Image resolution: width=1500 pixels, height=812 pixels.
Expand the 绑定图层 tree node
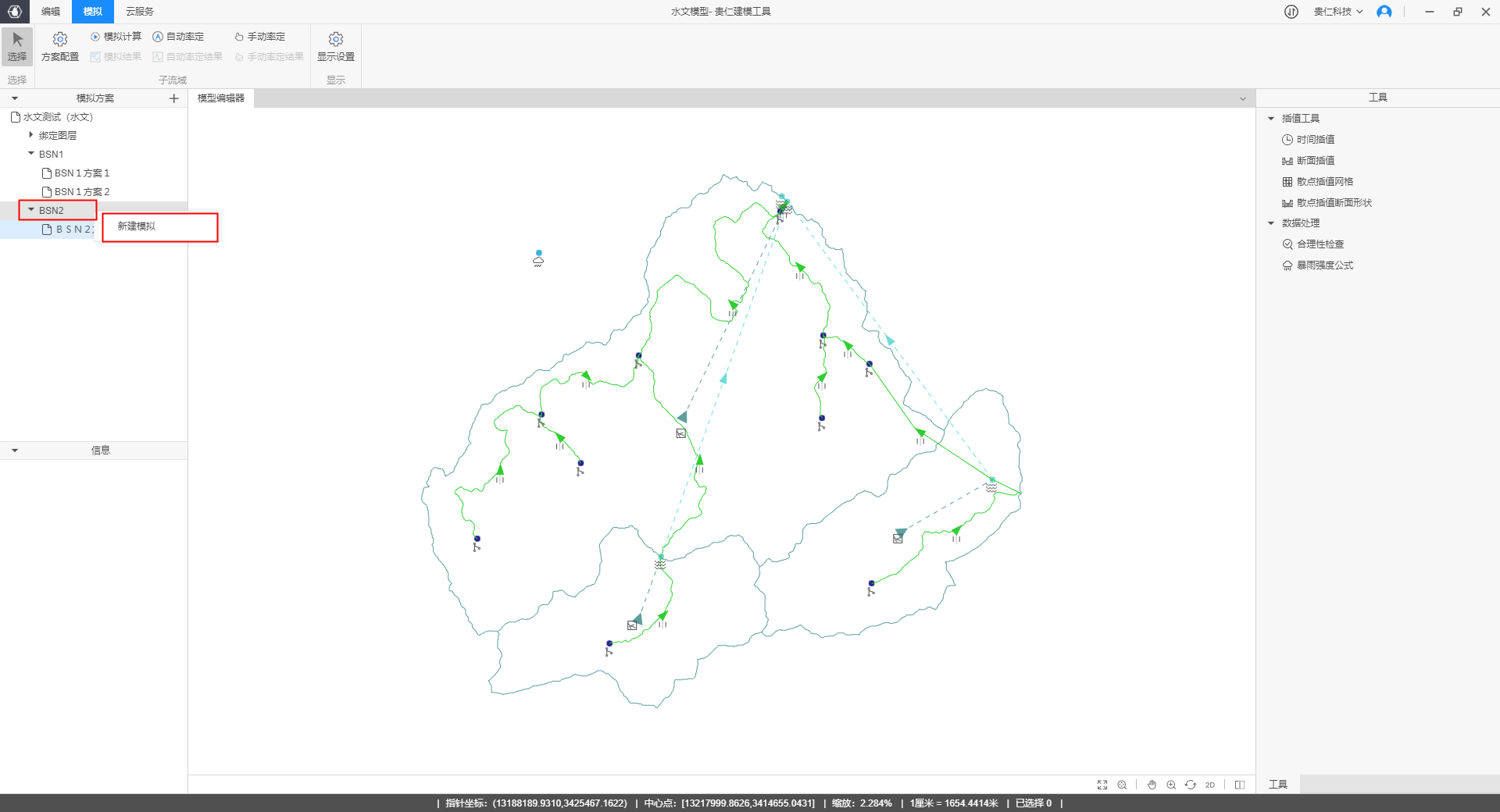31,135
